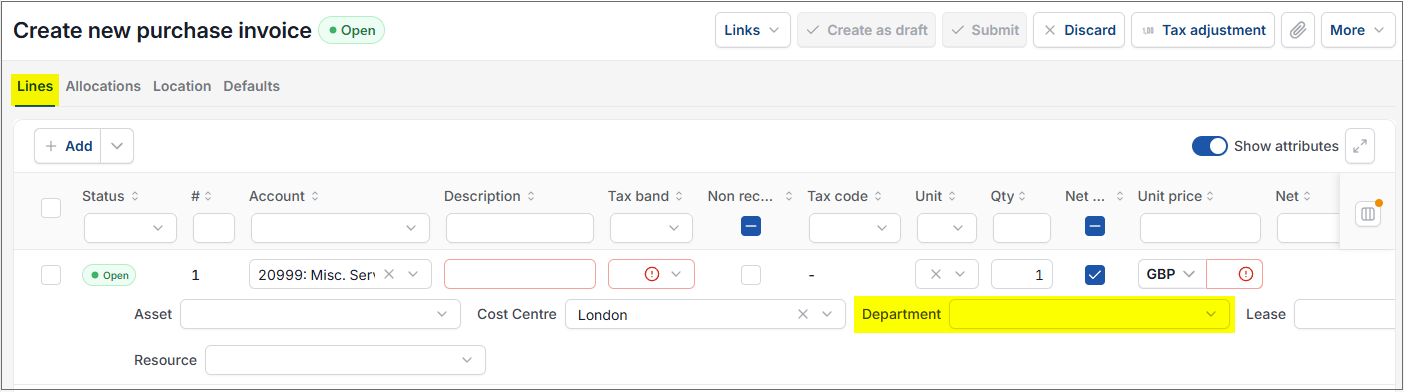This screenshot has height=392, width=1404.
Task: Expand the GBP currency dropdown
Action: (x=1171, y=274)
